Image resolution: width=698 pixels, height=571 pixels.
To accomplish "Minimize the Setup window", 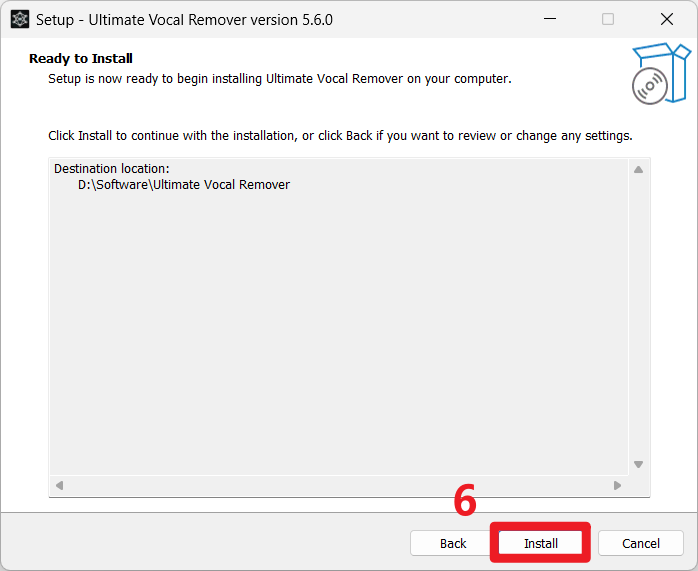I will pyautogui.click(x=550, y=19).
